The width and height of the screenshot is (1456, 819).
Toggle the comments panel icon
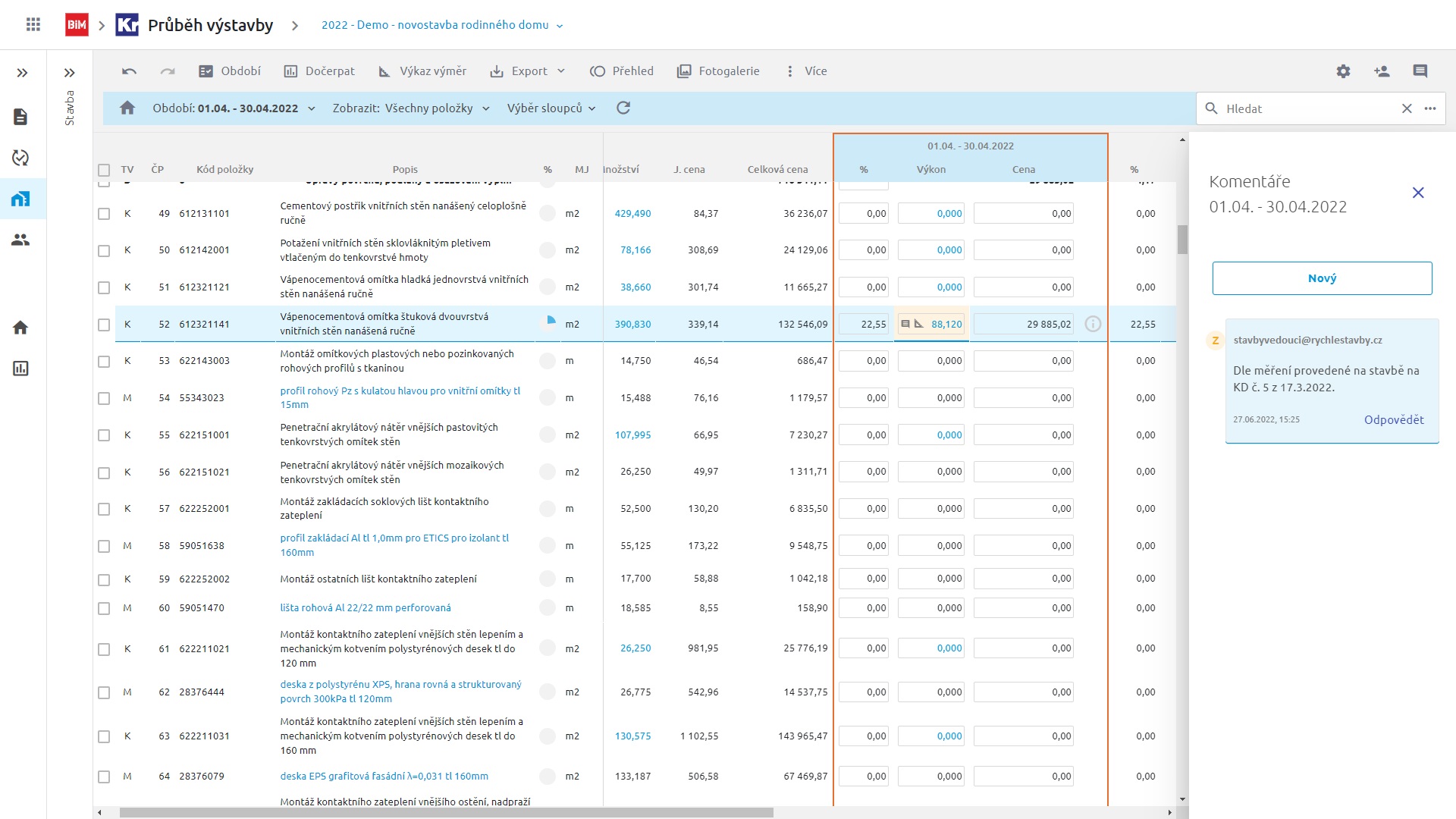[x=1420, y=71]
